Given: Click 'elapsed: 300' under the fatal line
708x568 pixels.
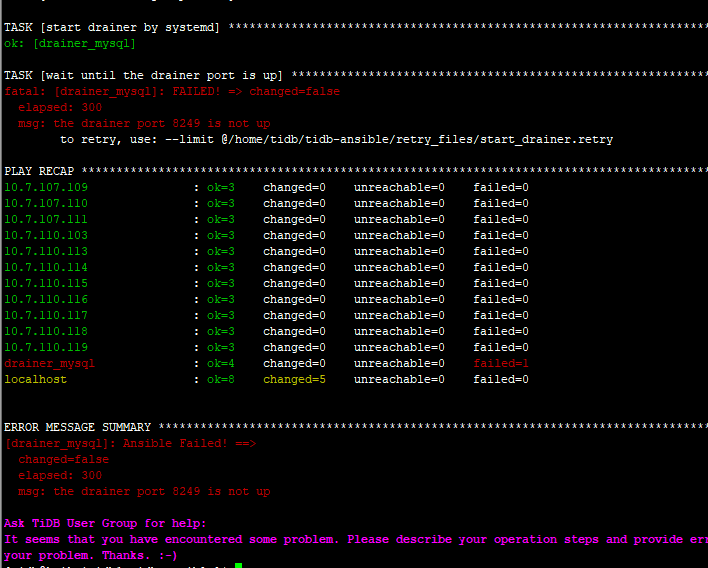Looking at the screenshot, I should 60,107.
